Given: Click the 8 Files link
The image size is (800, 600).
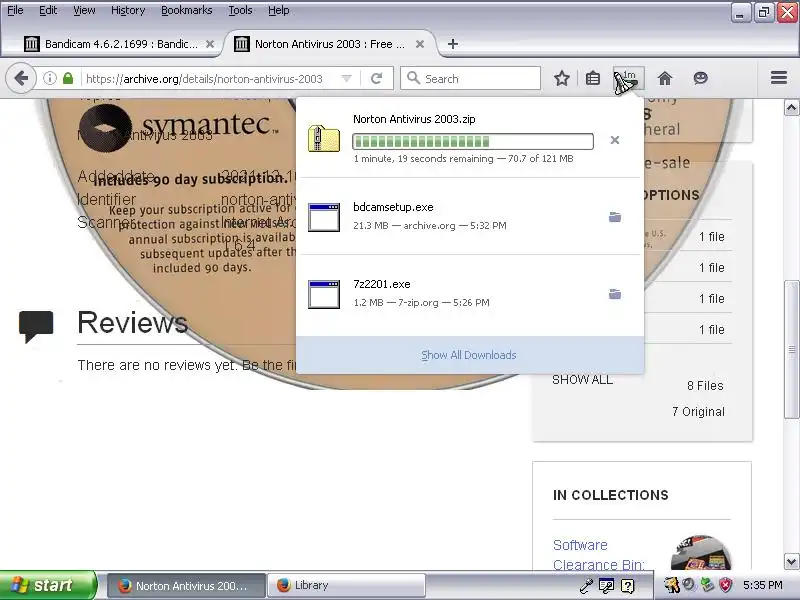Looking at the screenshot, I should coord(705,386).
